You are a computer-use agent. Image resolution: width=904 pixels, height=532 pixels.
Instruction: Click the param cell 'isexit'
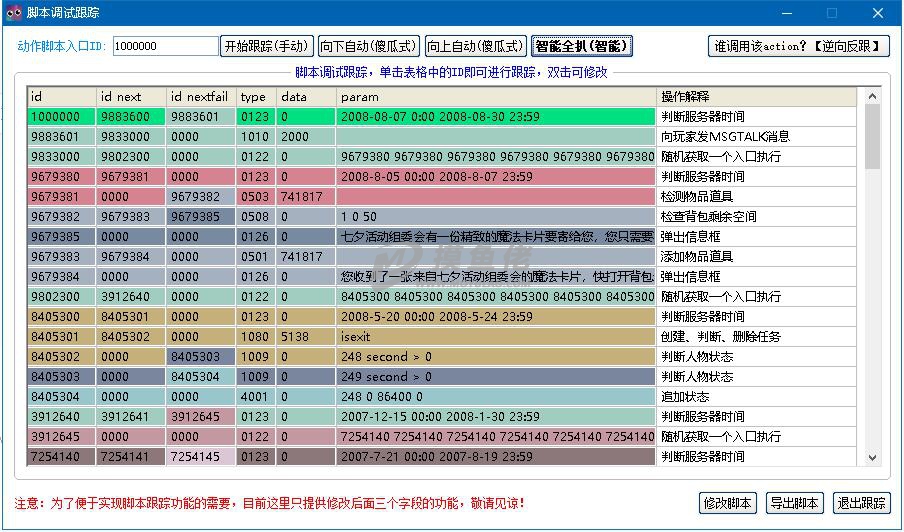tap(495, 337)
